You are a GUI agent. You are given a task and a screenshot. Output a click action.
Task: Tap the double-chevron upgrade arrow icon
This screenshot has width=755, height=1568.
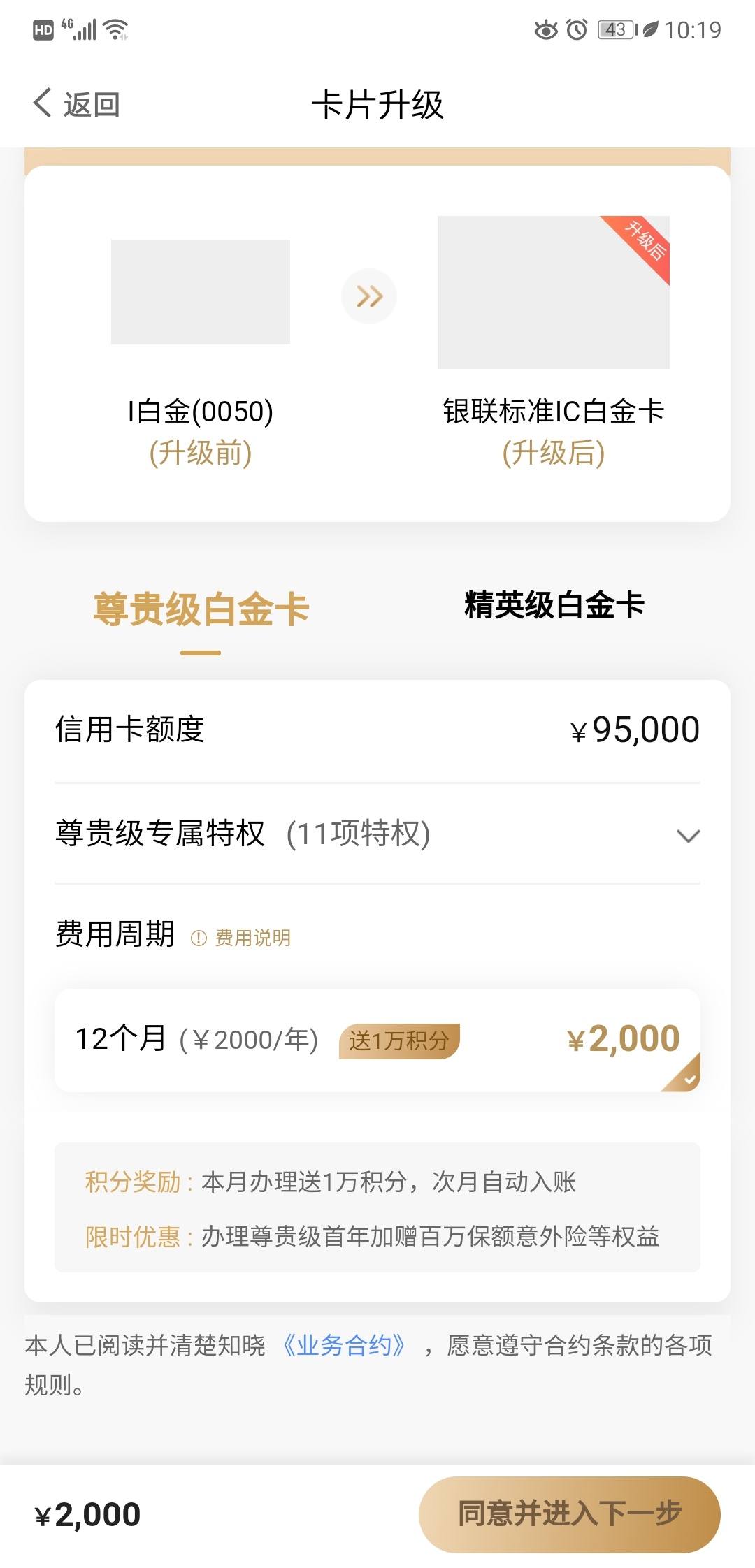pos(369,296)
